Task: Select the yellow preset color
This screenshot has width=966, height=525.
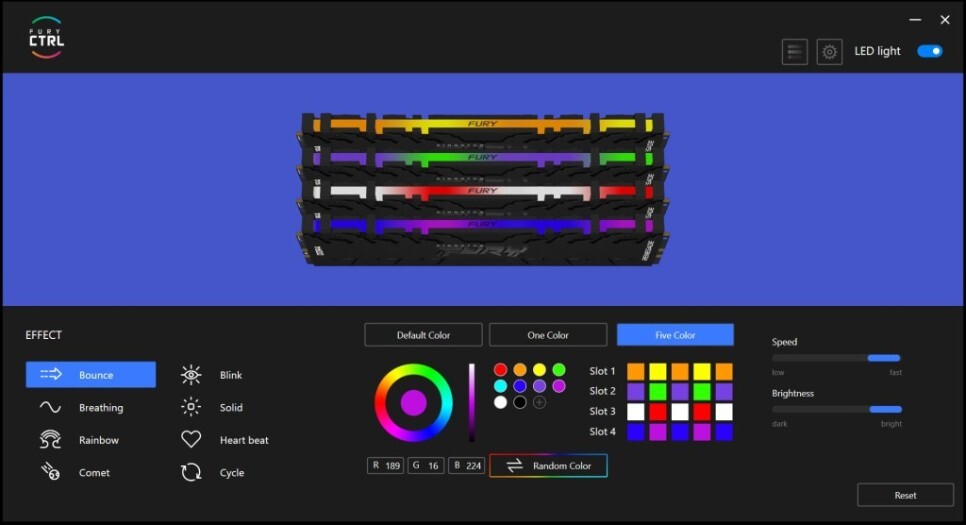Action: (x=539, y=370)
